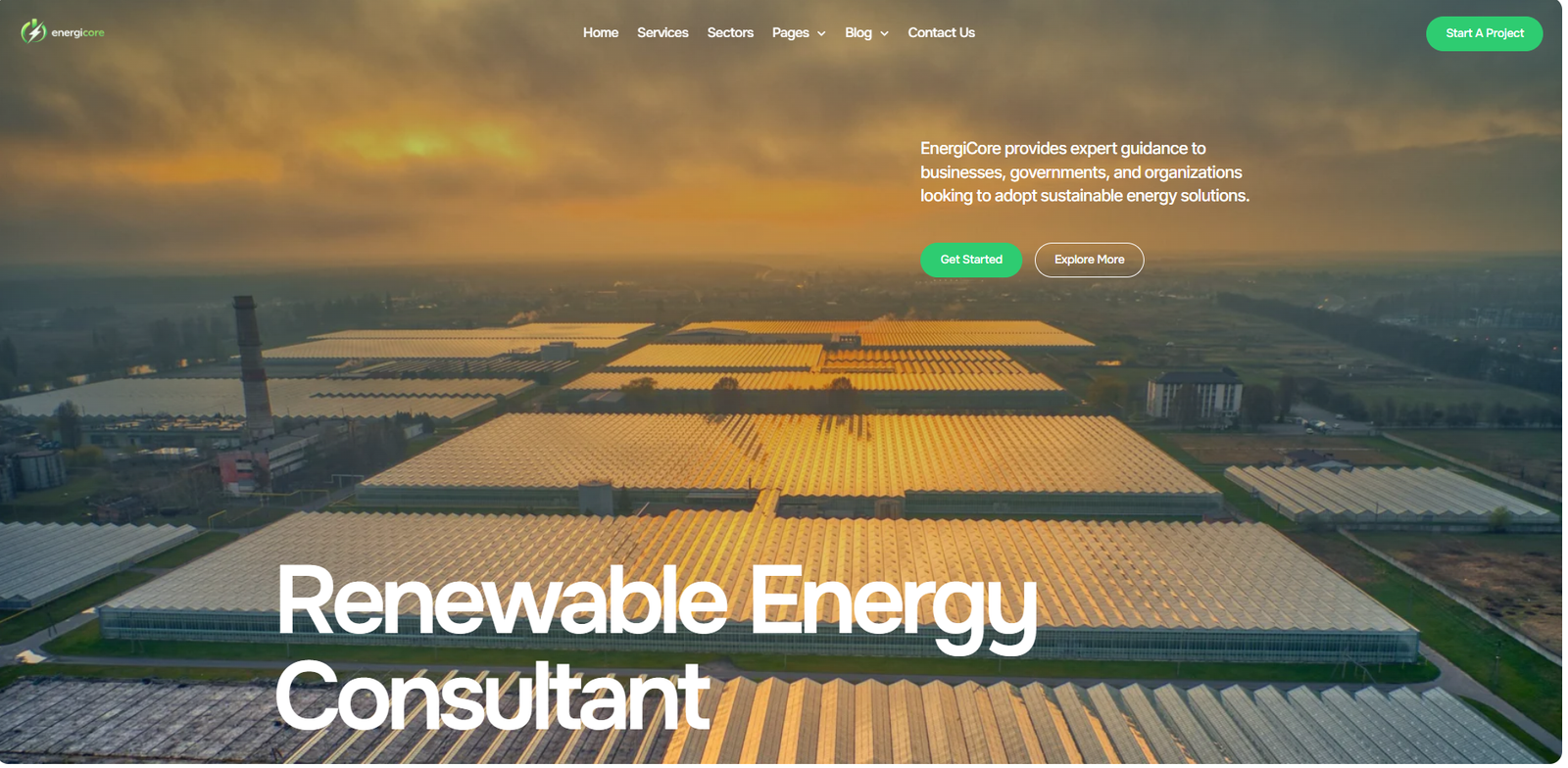This screenshot has height=768, width=1568.
Task: Expand the chevron arrow next to Pages
Action: tap(821, 34)
